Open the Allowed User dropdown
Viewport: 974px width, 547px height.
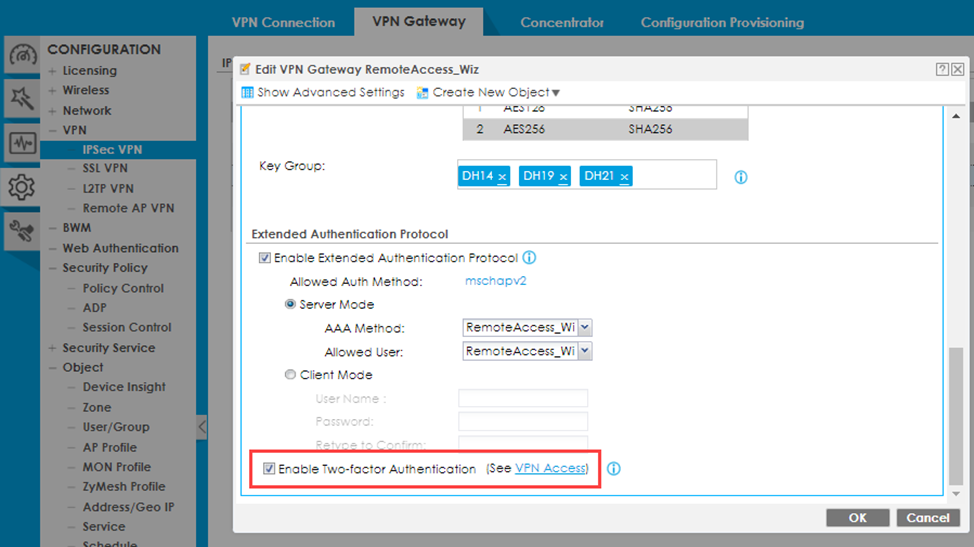tap(585, 351)
